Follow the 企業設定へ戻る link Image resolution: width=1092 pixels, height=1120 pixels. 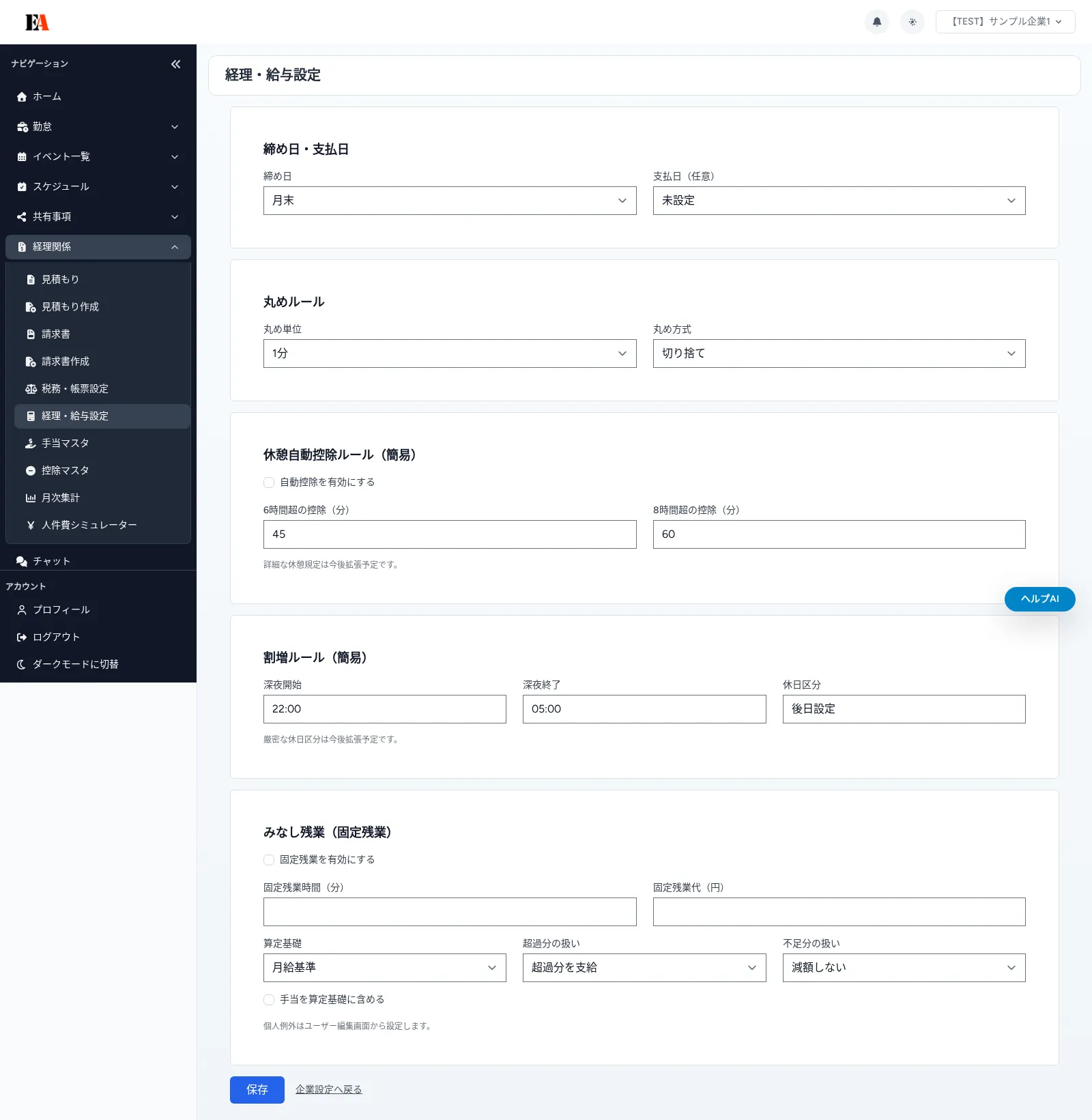pos(328,1090)
